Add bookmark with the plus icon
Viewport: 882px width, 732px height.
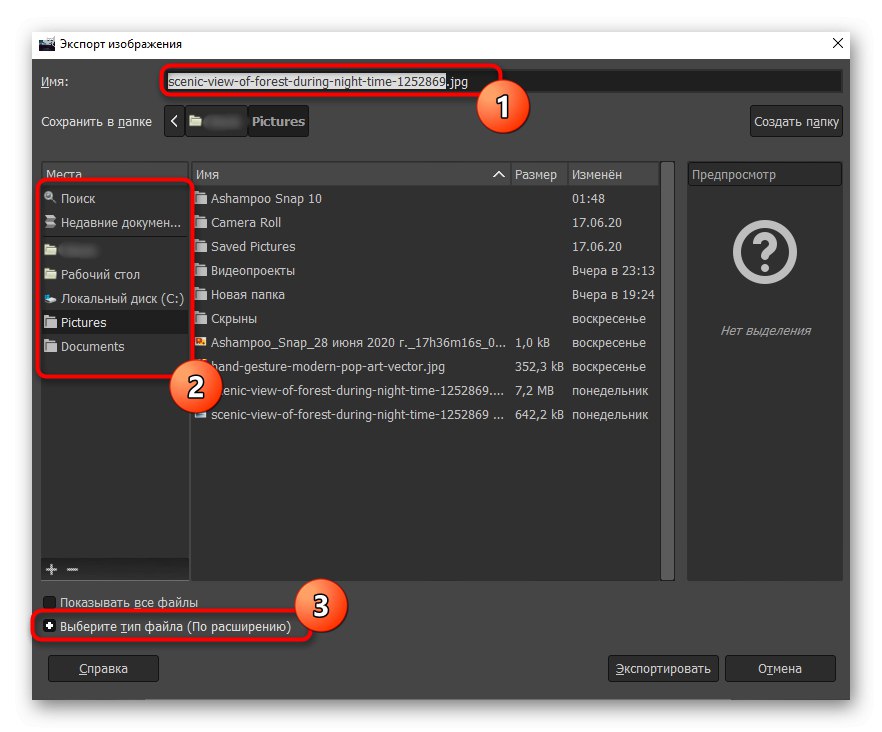(x=52, y=569)
